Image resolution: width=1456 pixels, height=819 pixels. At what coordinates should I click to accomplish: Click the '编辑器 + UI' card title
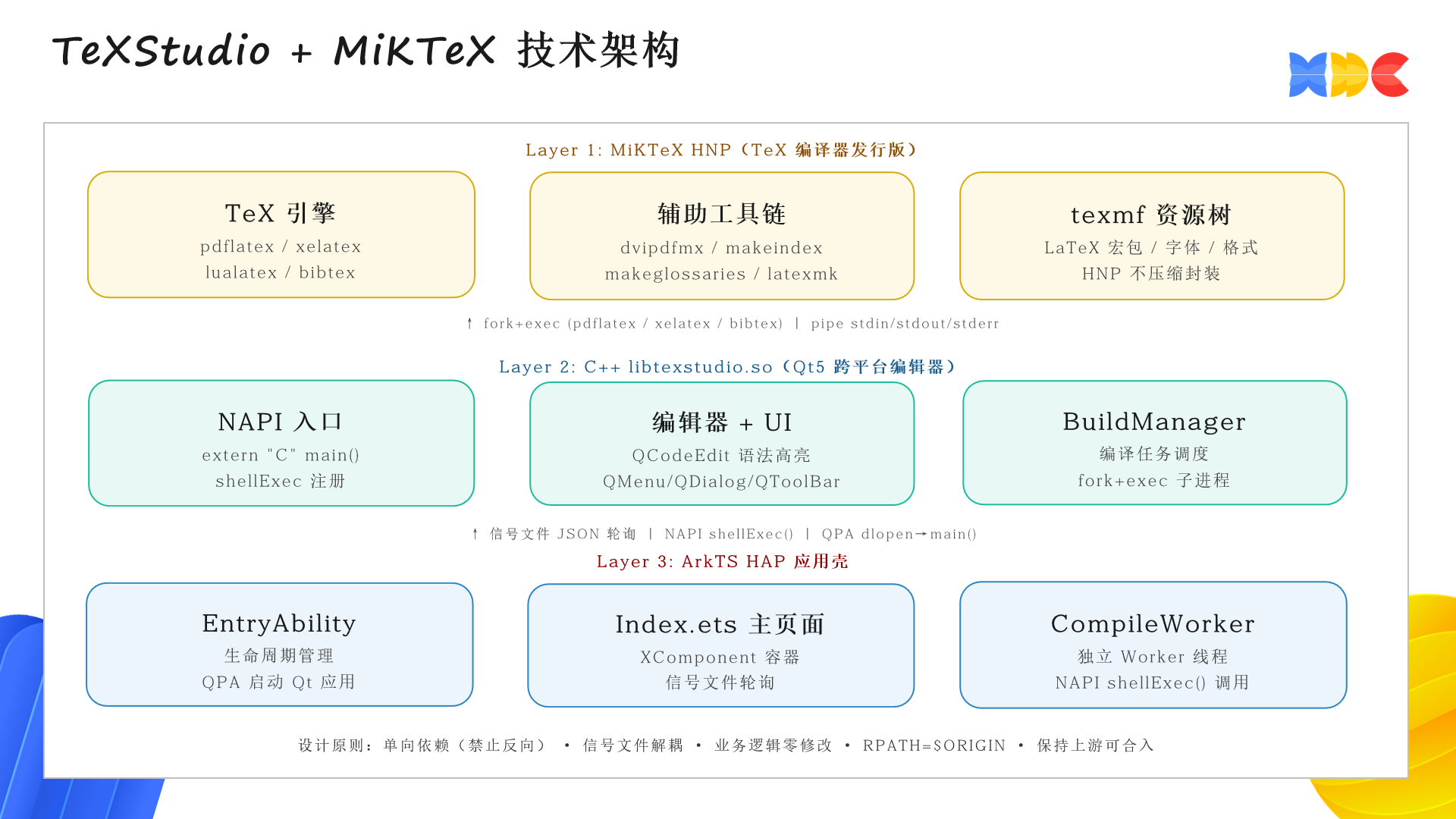coord(722,422)
